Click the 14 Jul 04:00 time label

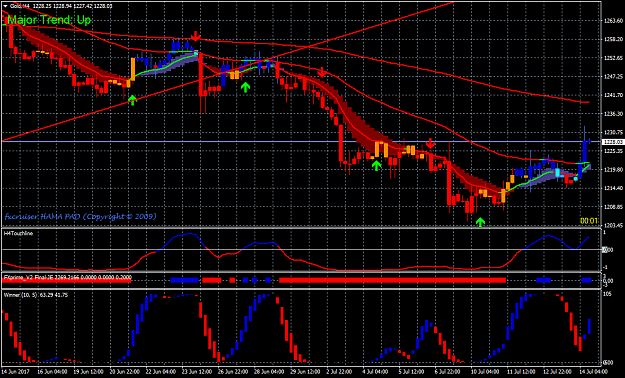click(594, 372)
